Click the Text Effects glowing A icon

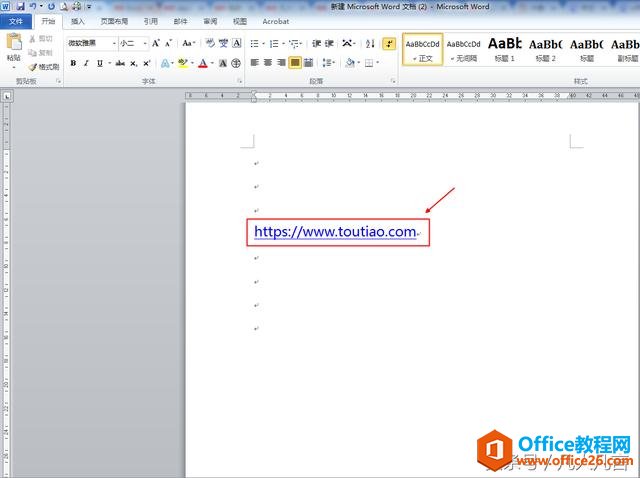165,63
